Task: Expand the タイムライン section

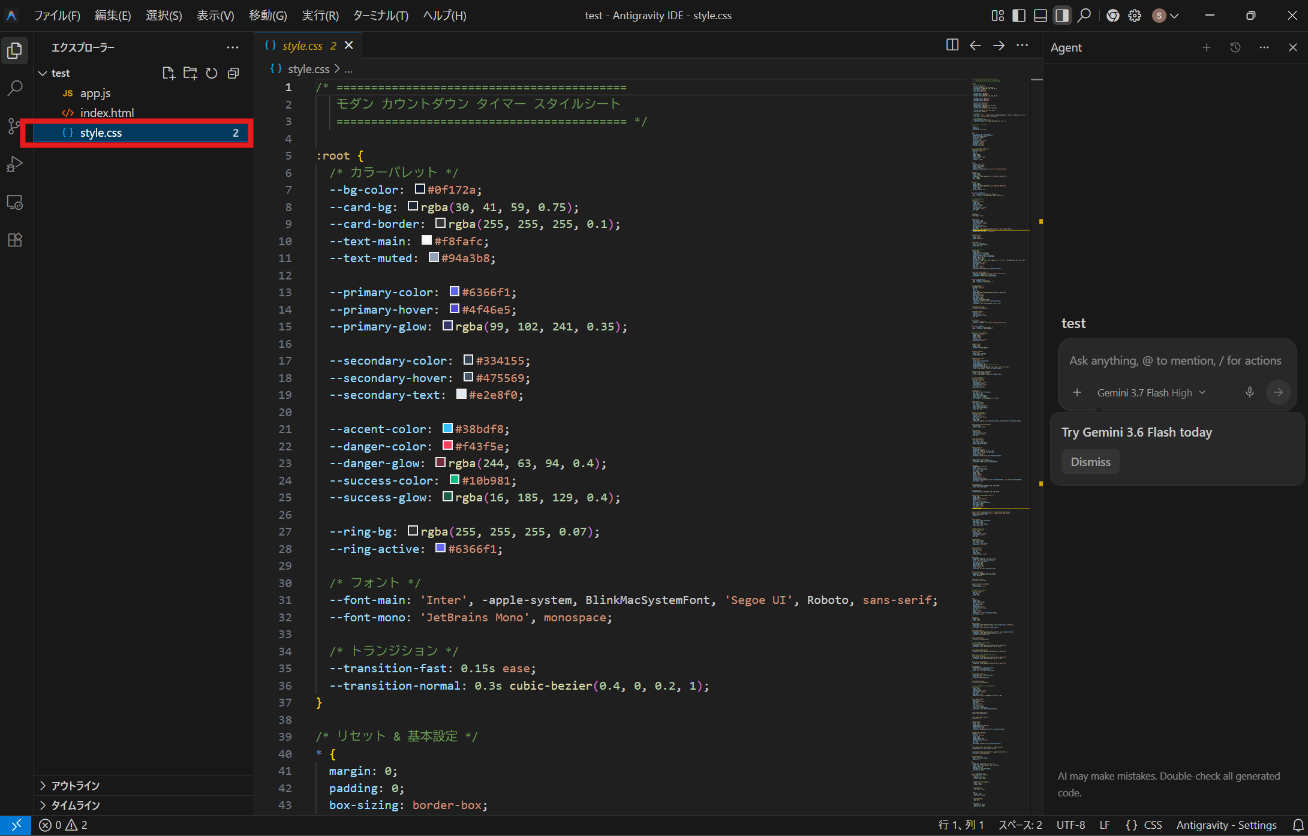Action: tap(143, 805)
